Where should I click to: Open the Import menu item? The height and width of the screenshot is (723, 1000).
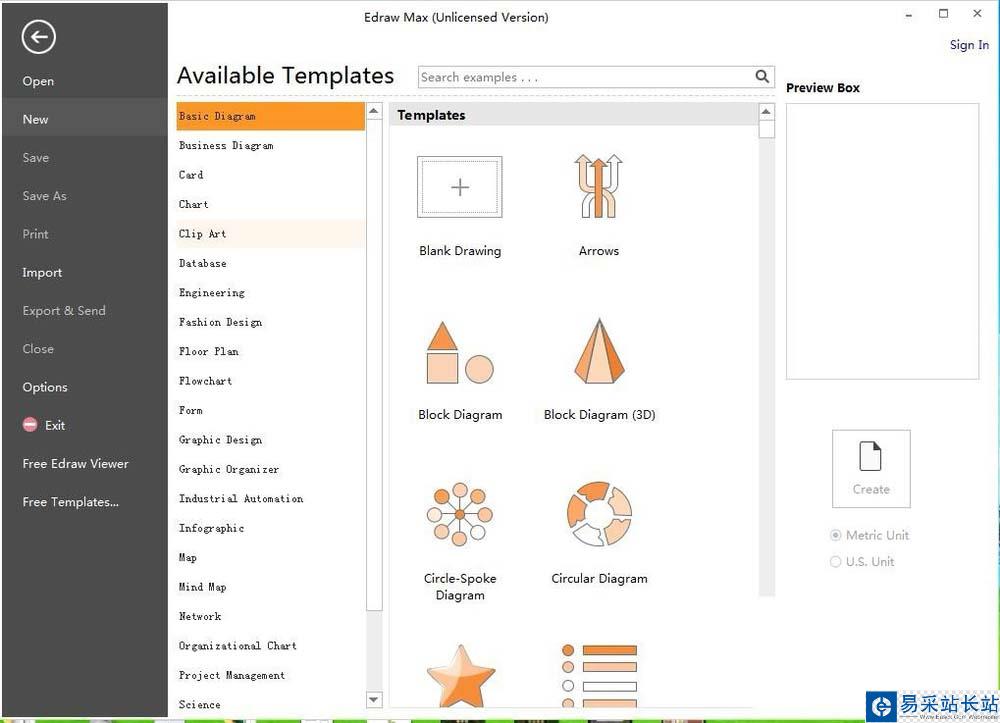(x=42, y=272)
